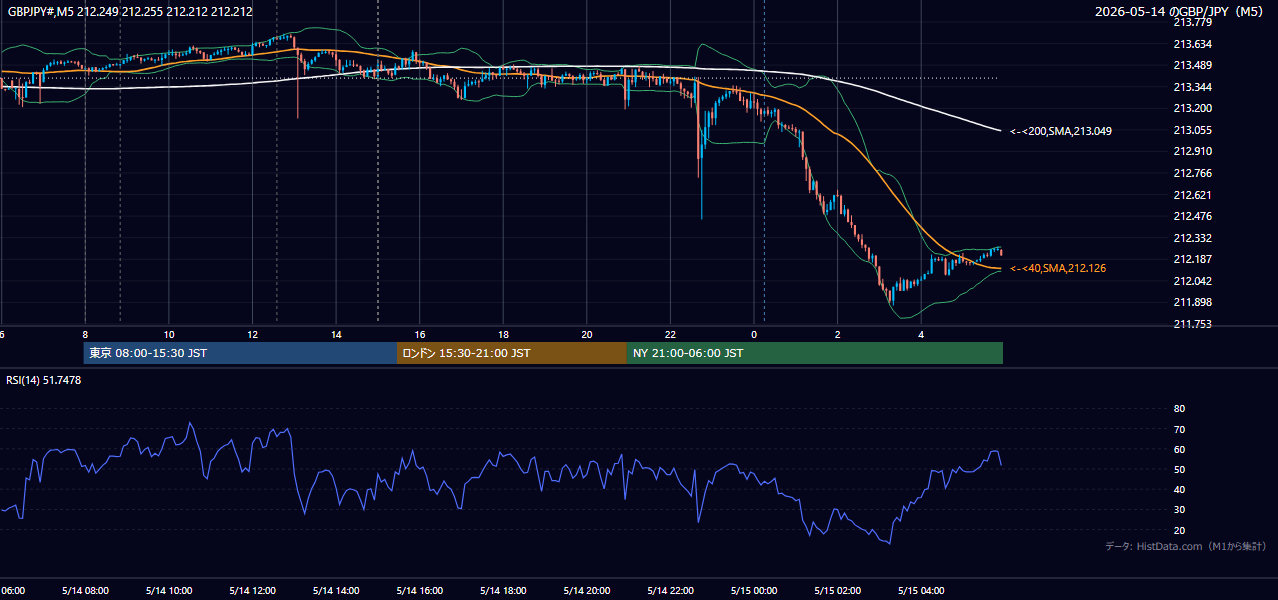Click price axis label 213.055
The width and height of the screenshot is (1278, 600).
coord(1192,130)
